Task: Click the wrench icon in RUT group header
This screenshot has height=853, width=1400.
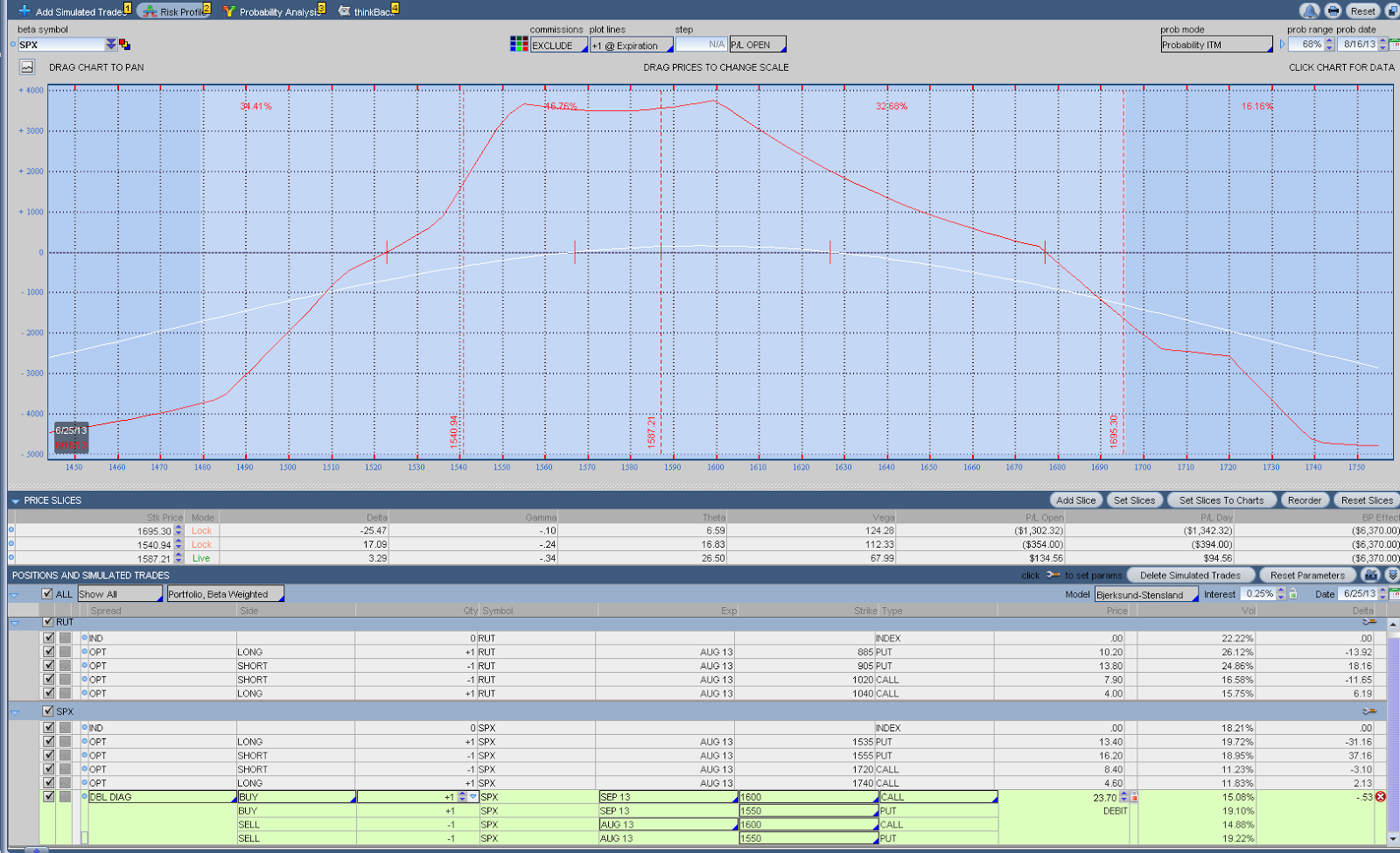Action: (x=1370, y=622)
